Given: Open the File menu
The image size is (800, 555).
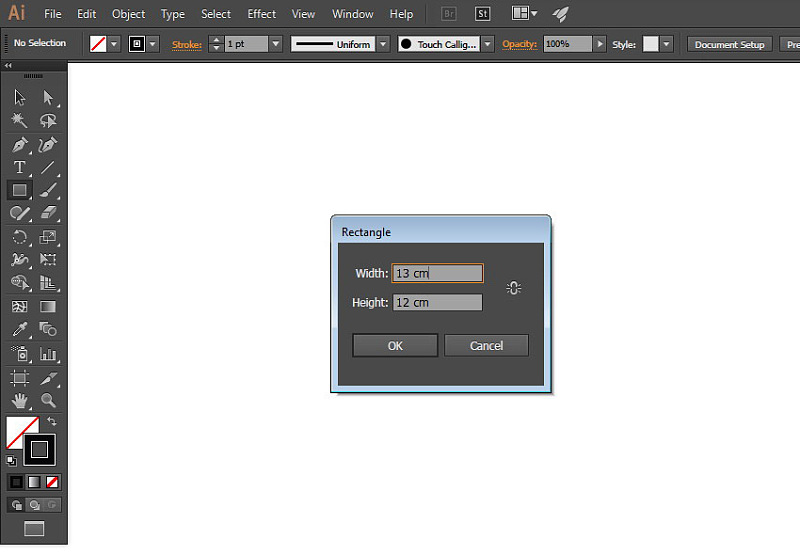Looking at the screenshot, I should (x=53, y=14).
